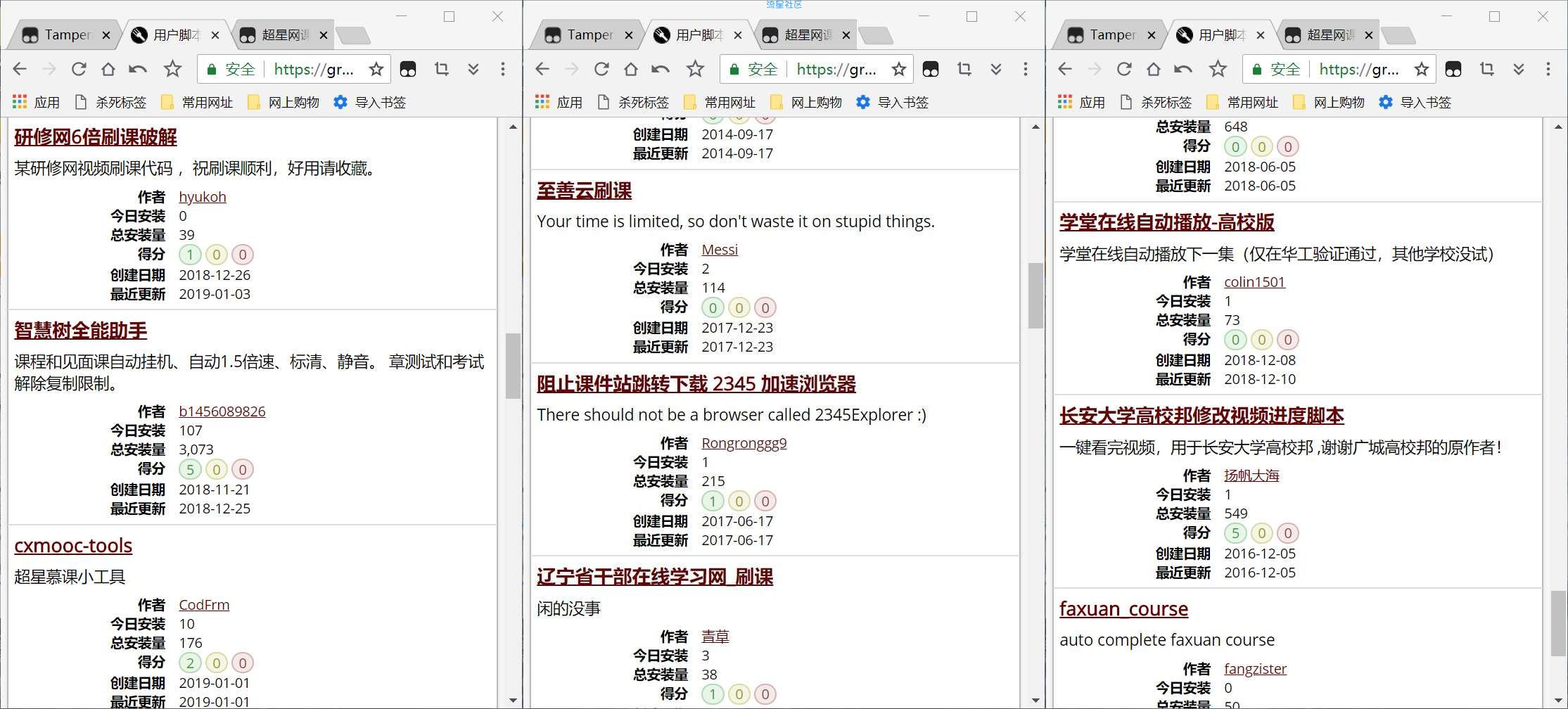
Task: Go back in the 智慧树全能助手 window
Action: 20,69
